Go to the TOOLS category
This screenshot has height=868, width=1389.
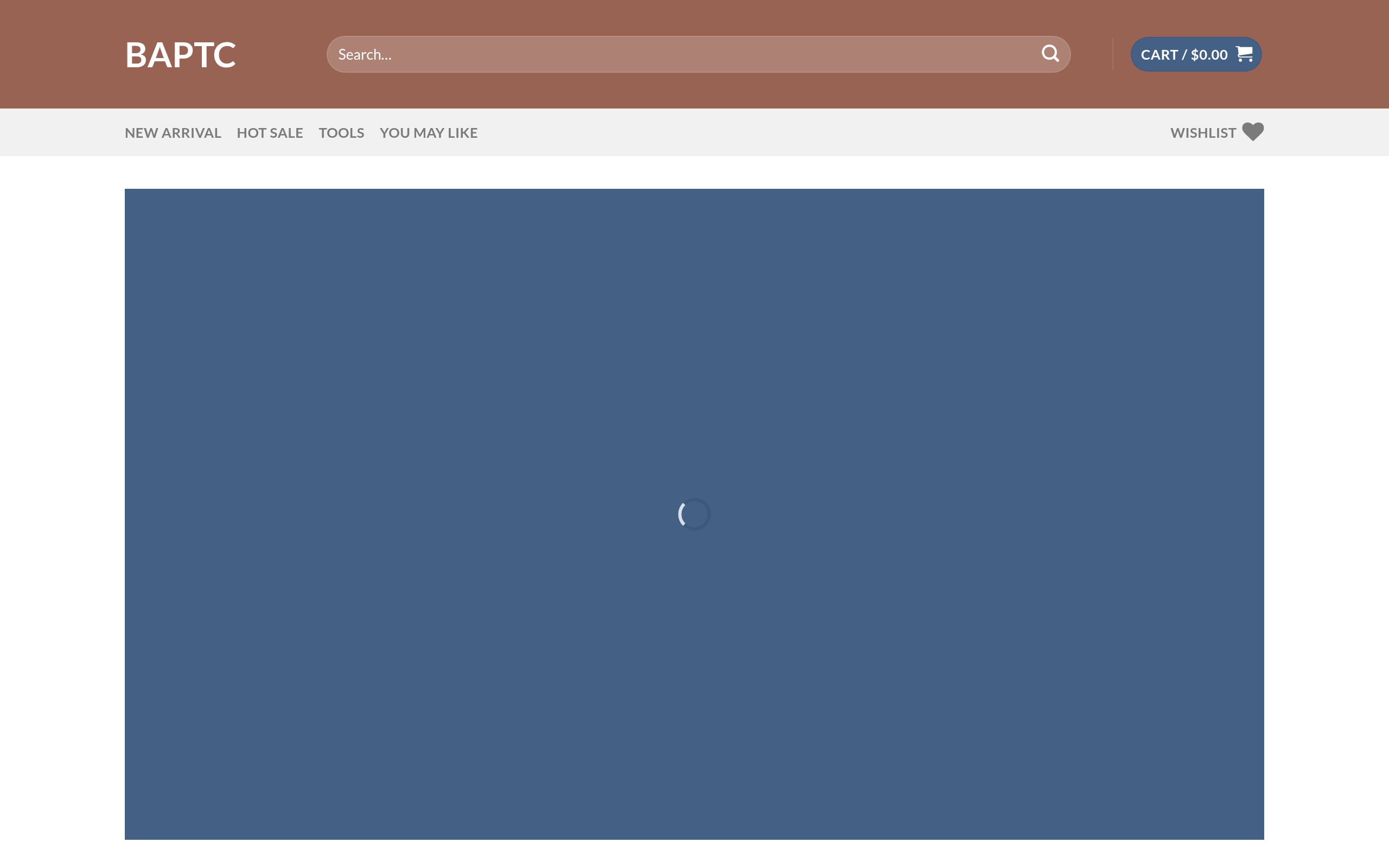point(341,132)
